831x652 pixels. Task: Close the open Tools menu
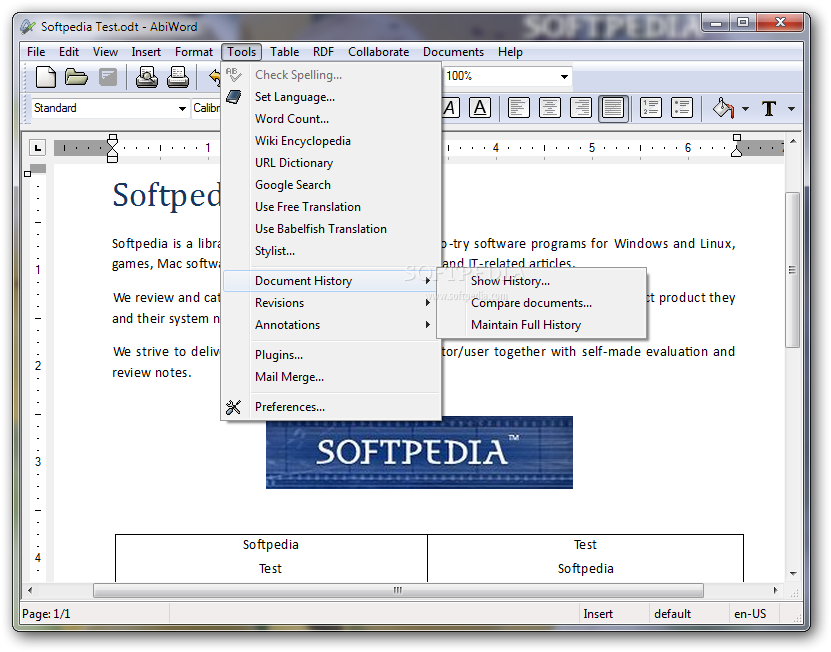[242, 52]
